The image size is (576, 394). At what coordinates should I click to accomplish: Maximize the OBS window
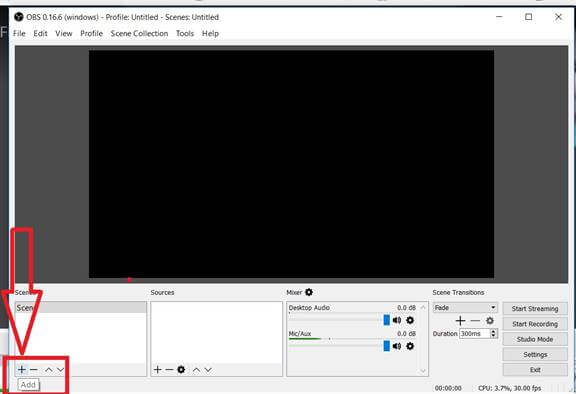point(529,17)
